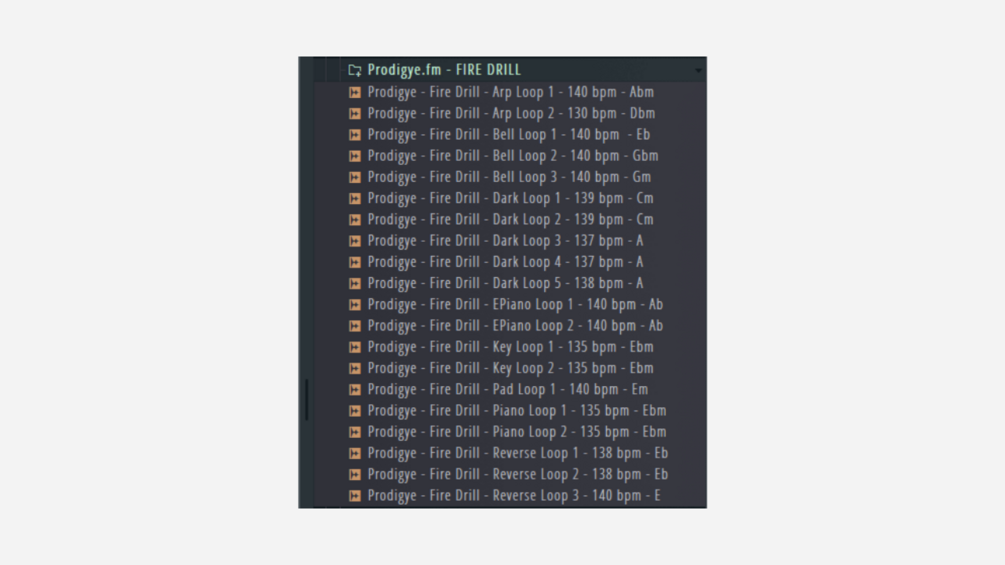Image resolution: width=1005 pixels, height=565 pixels.
Task: Select 'Dark Loop 3 - 137 bpm - A' sample name
Action: coord(506,241)
